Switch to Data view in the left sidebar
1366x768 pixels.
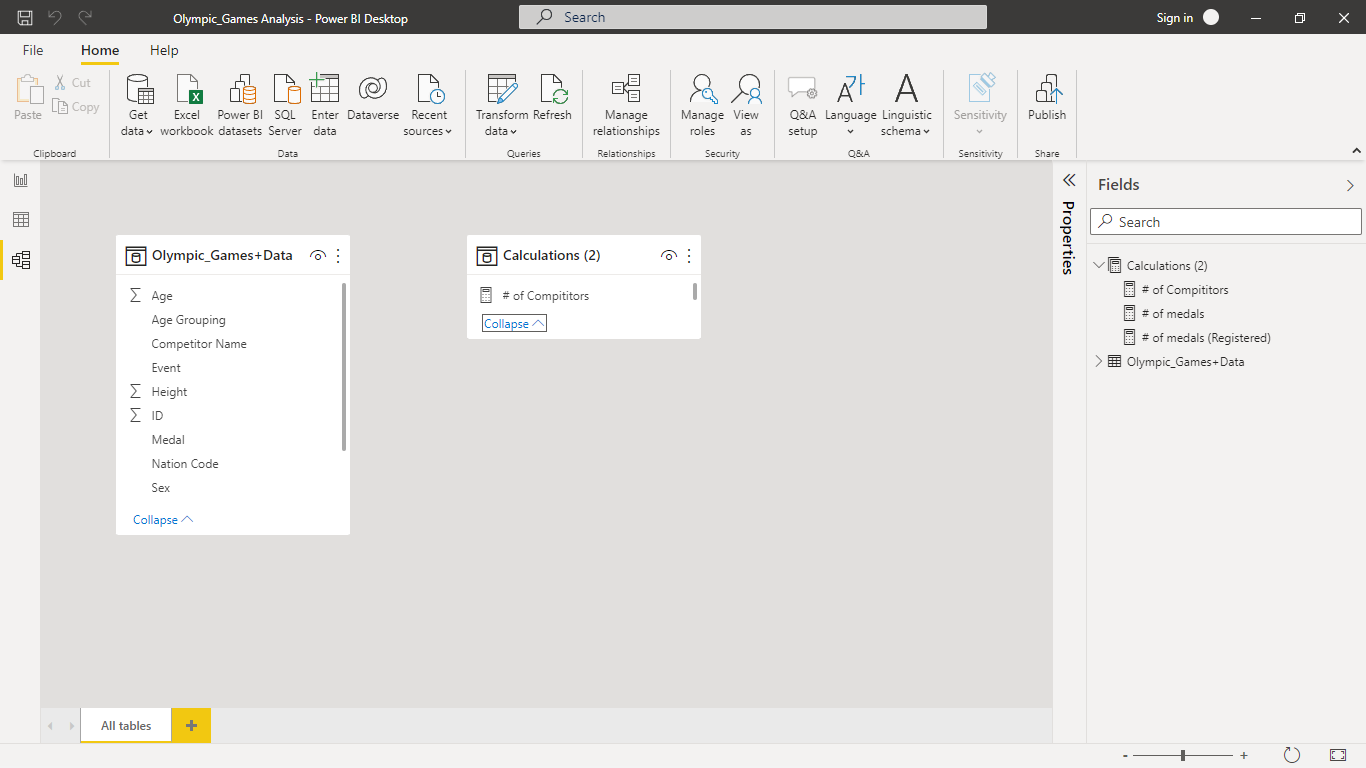click(x=20, y=220)
